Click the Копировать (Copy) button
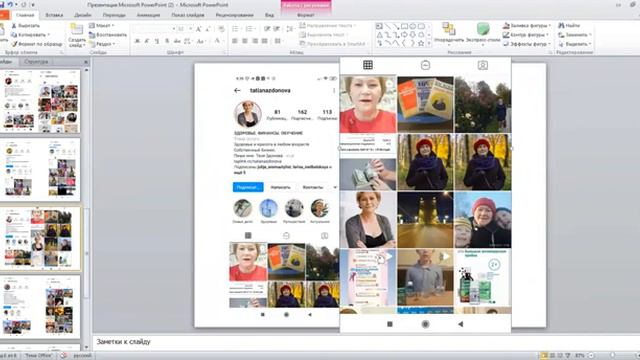The width and height of the screenshot is (640, 360). (x=31, y=35)
